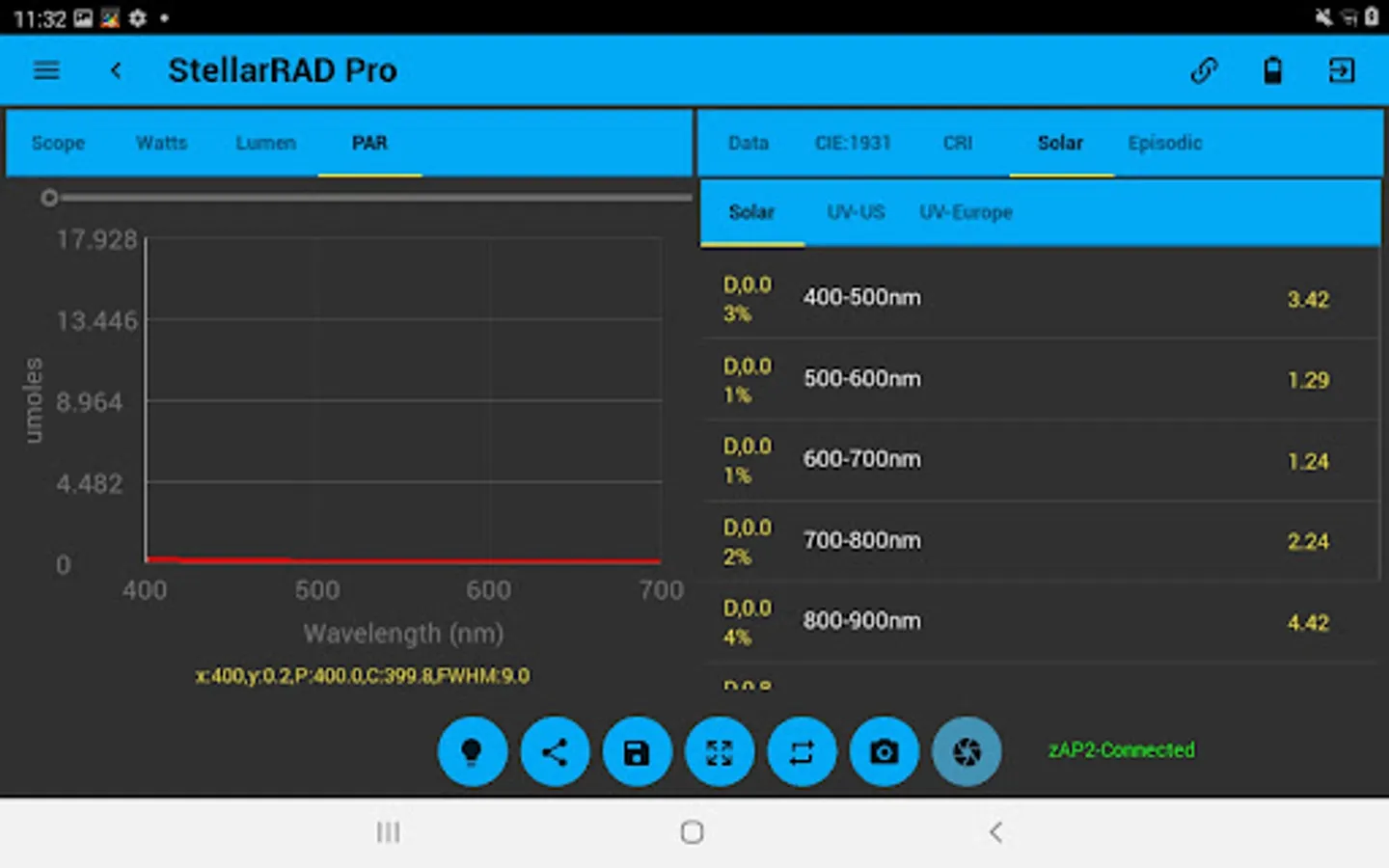Click the value 1.29
Image resolution: width=1389 pixels, height=868 pixels.
click(x=1308, y=380)
